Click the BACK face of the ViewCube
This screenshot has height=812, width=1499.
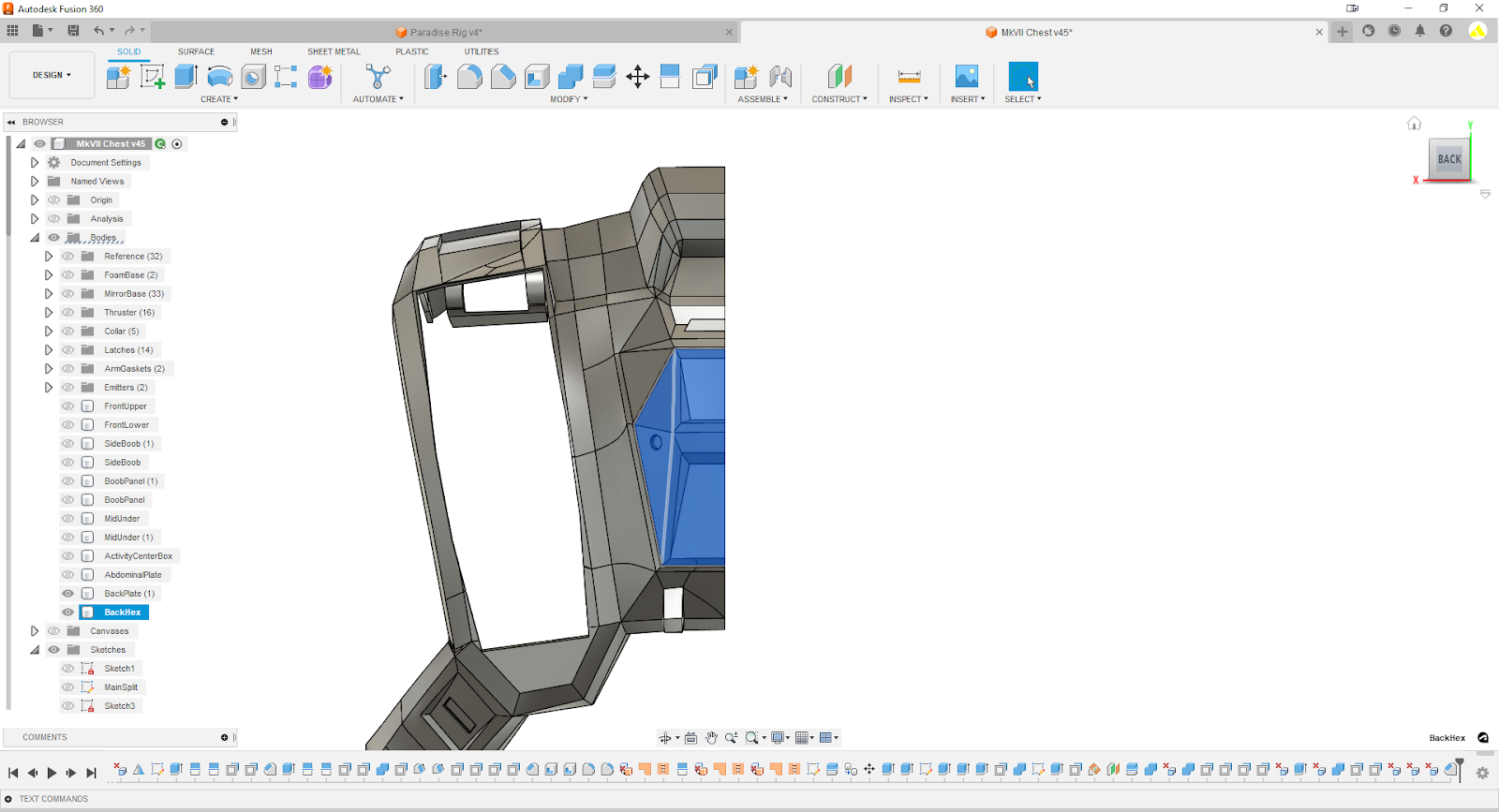[1449, 159]
